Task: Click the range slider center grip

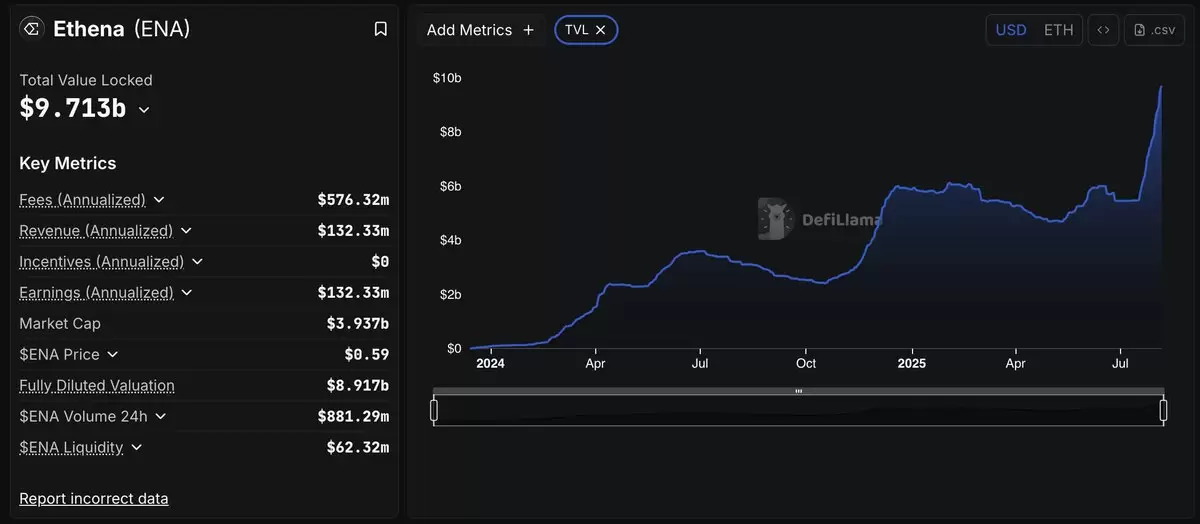Action: pos(799,391)
